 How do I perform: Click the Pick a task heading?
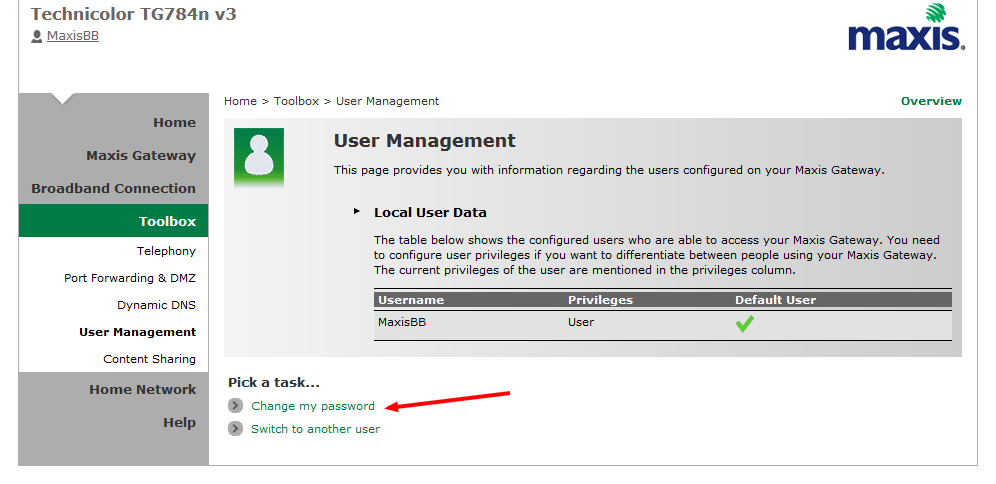[274, 382]
